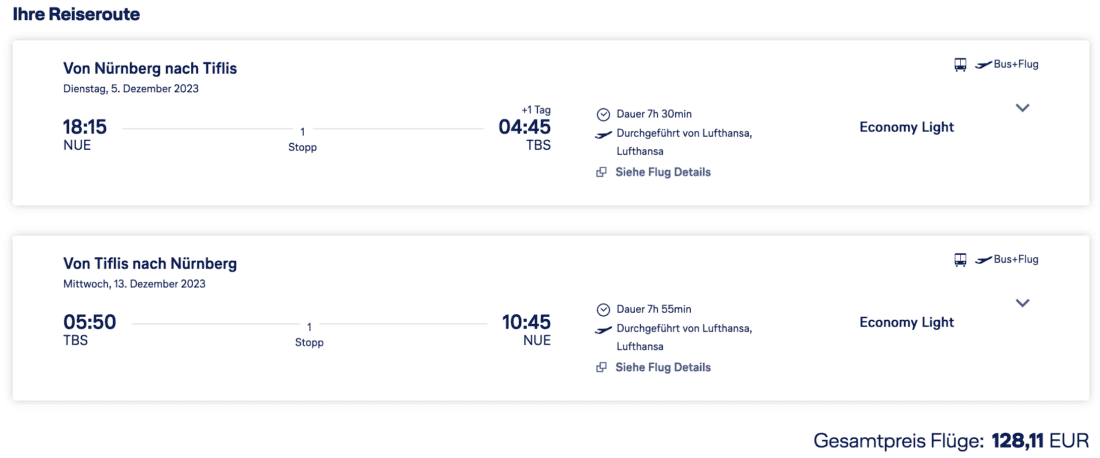Select the return Economy Light fare label
This screenshot has height=458, width=1100.
point(906,322)
